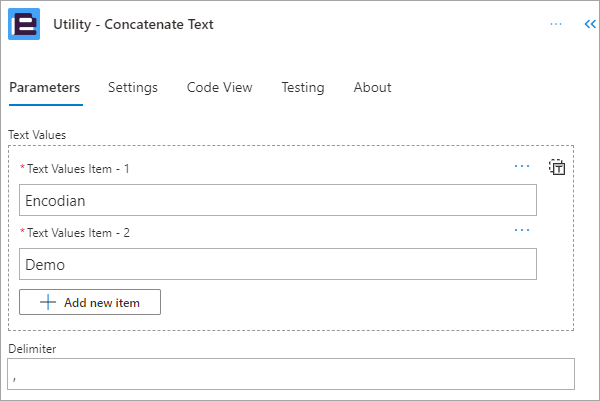The height and width of the screenshot is (401, 600).
Task: Switch to the Code View tab
Action: tap(220, 88)
